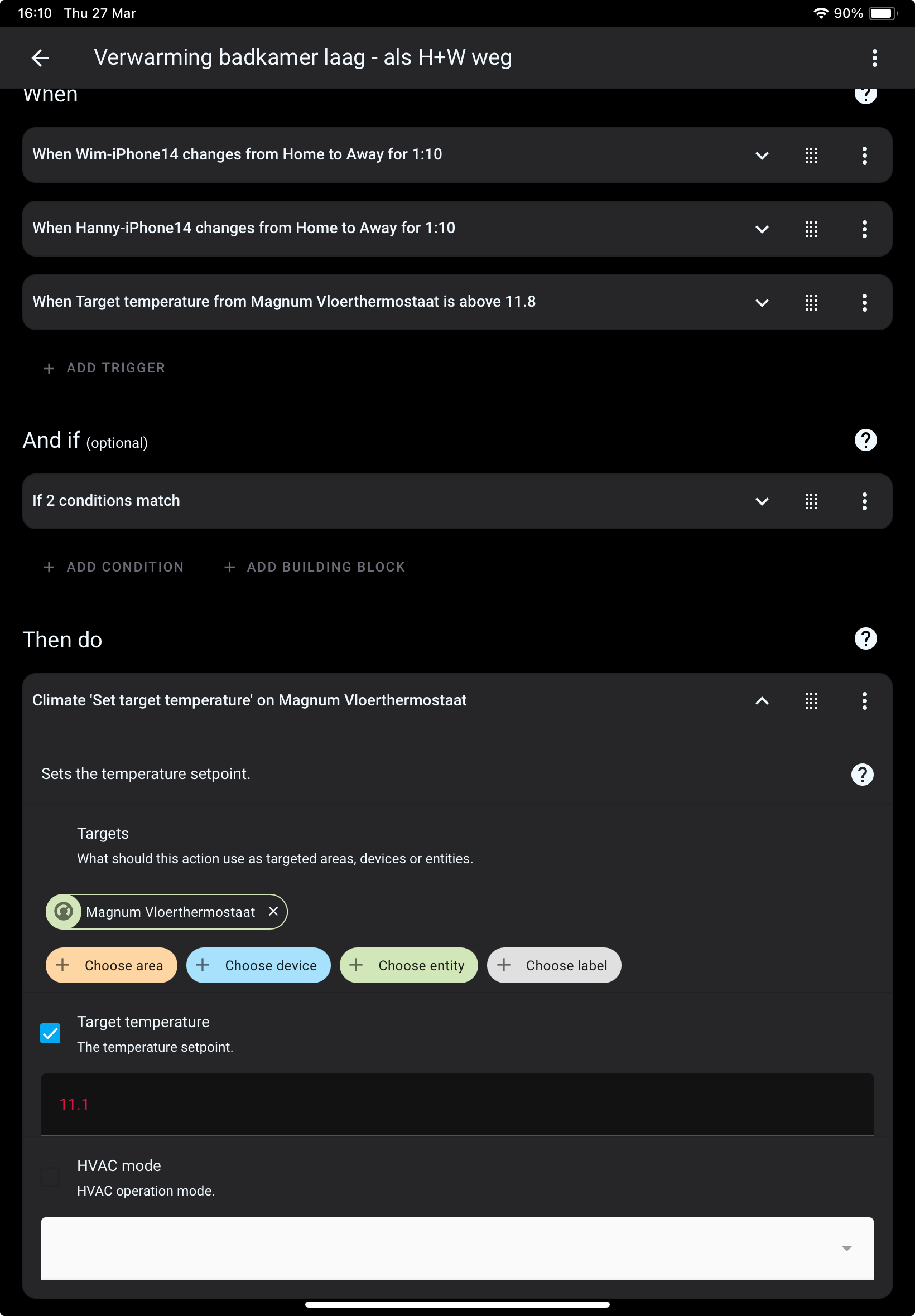
Task: Go back using the arrow icon
Action: [x=40, y=58]
